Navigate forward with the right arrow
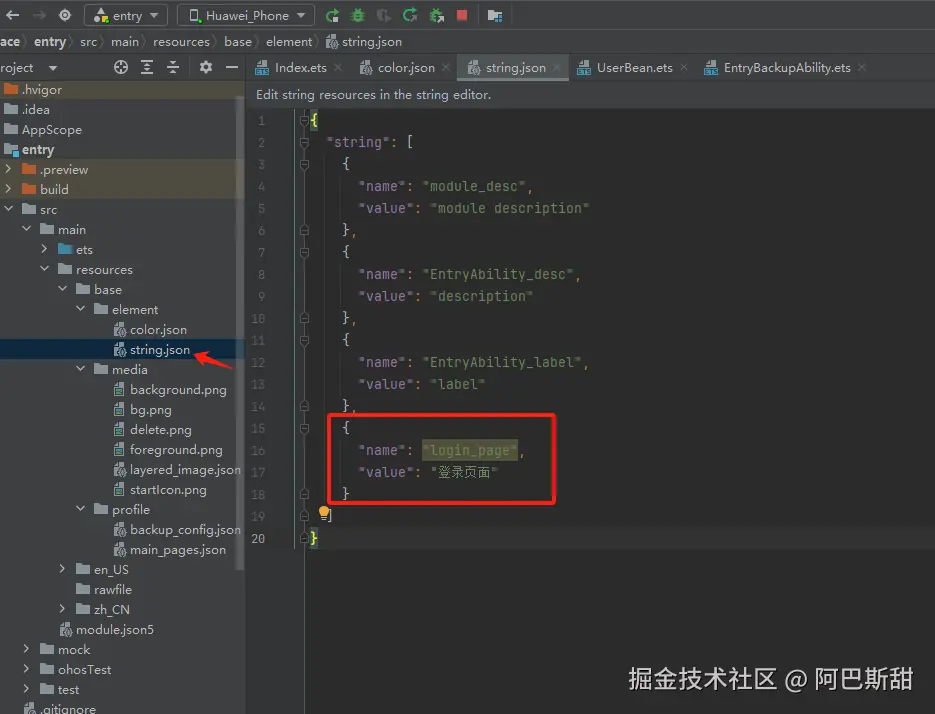The image size is (935, 714). 39,16
